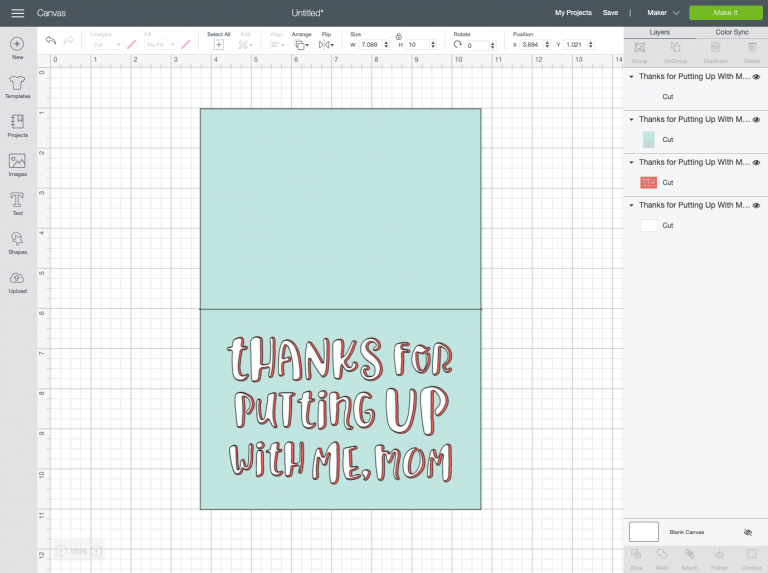Click the Linetype color swatch
Image resolution: width=768 pixels, height=573 pixels.
tap(131, 45)
